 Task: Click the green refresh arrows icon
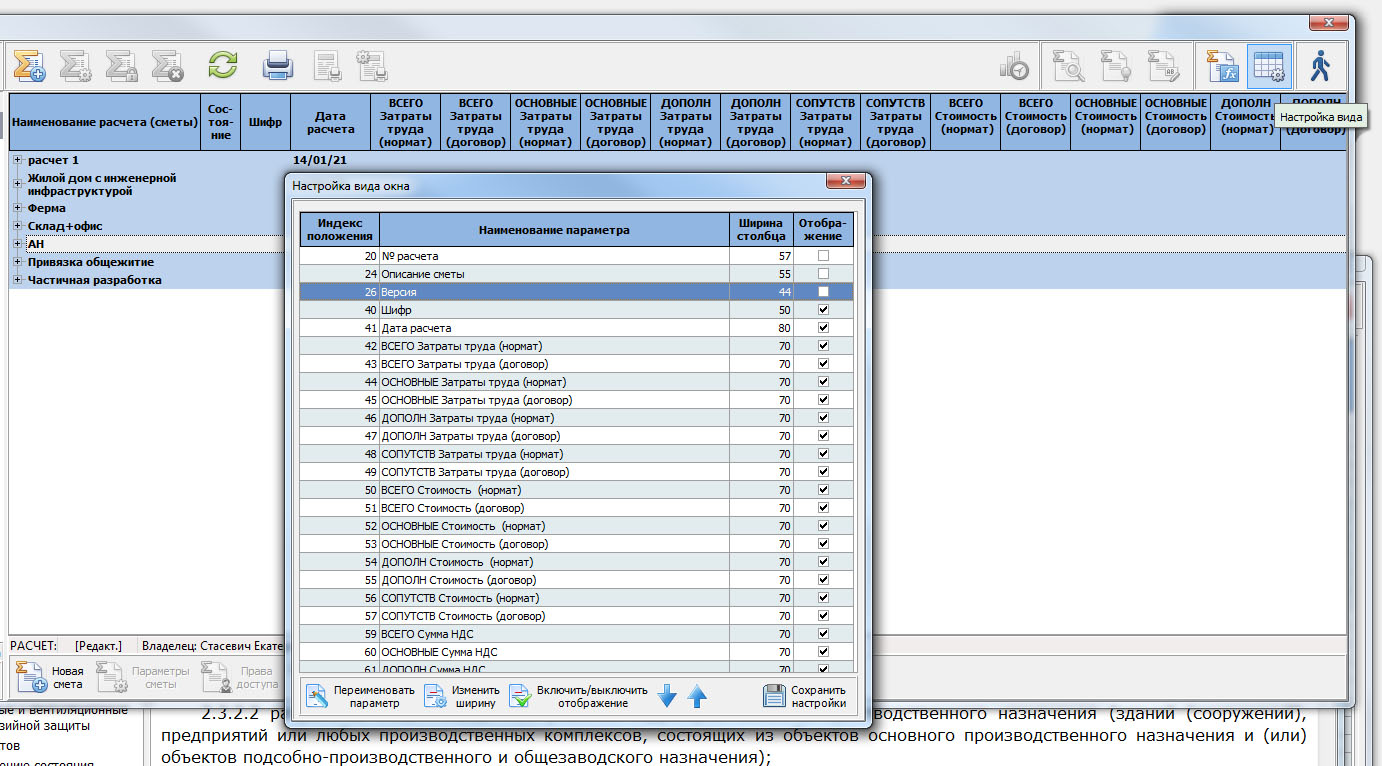[x=223, y=66]
